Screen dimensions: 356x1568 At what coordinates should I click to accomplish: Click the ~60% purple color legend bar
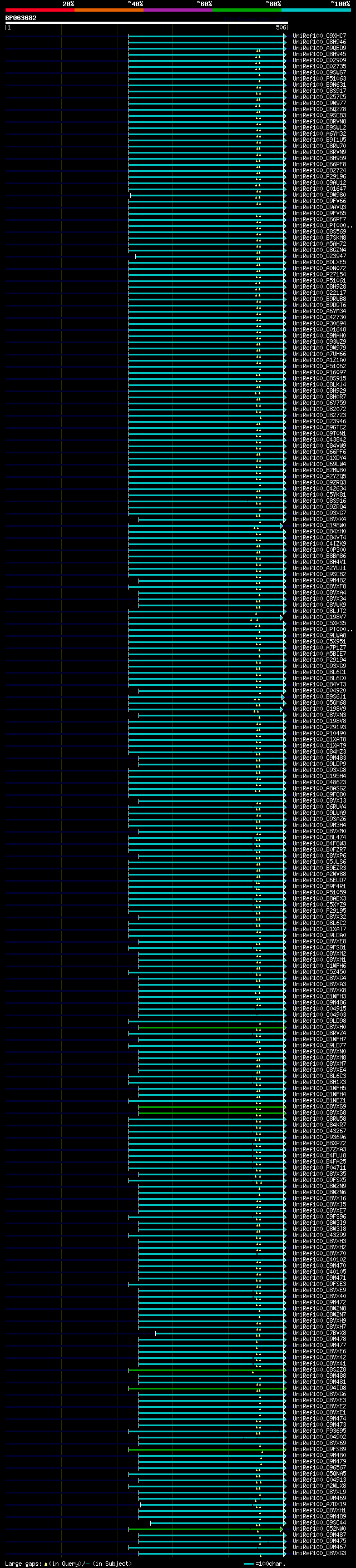(179, 10)
